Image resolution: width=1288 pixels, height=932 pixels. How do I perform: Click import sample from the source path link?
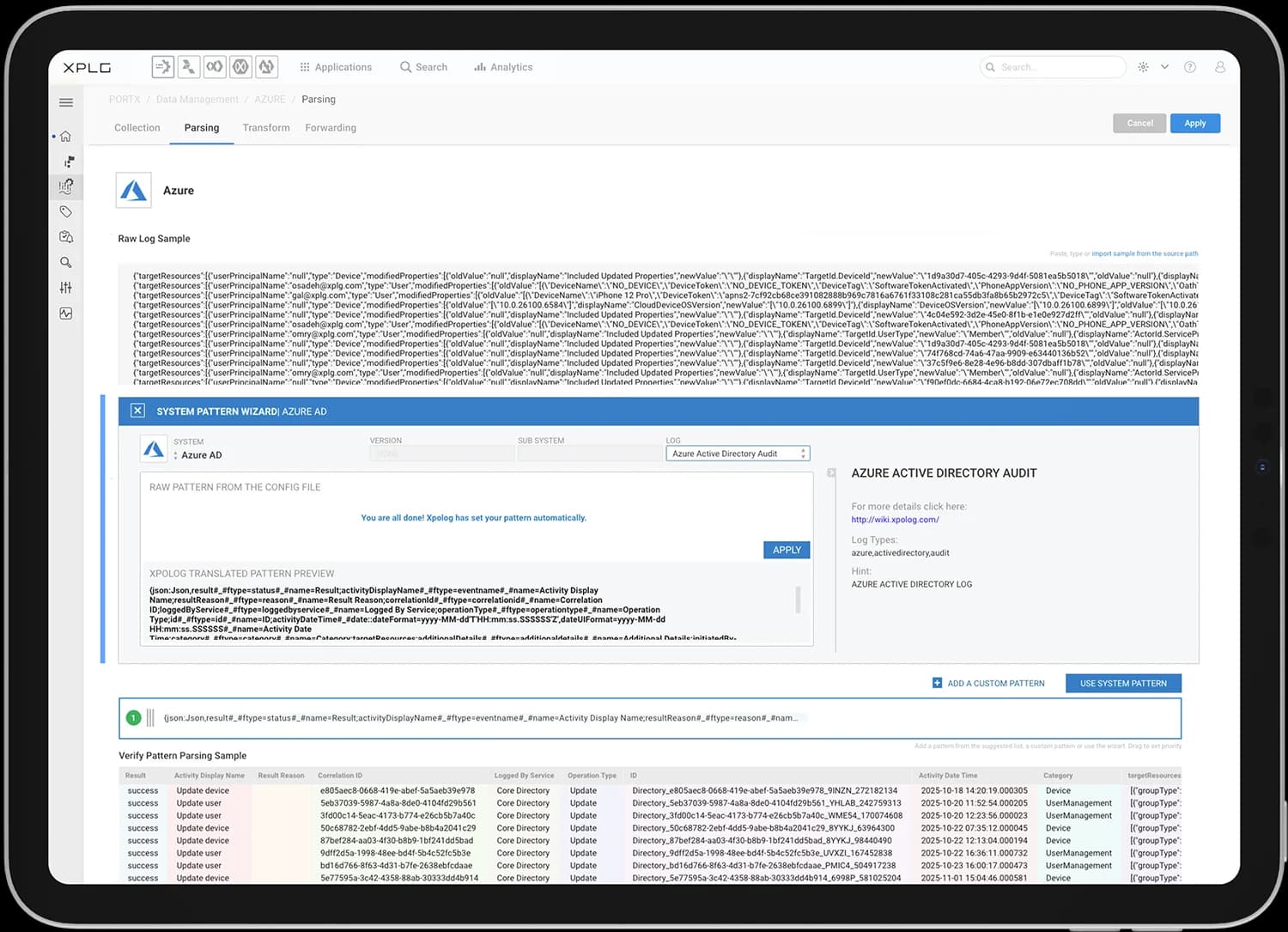click(x=1145, y=254)
